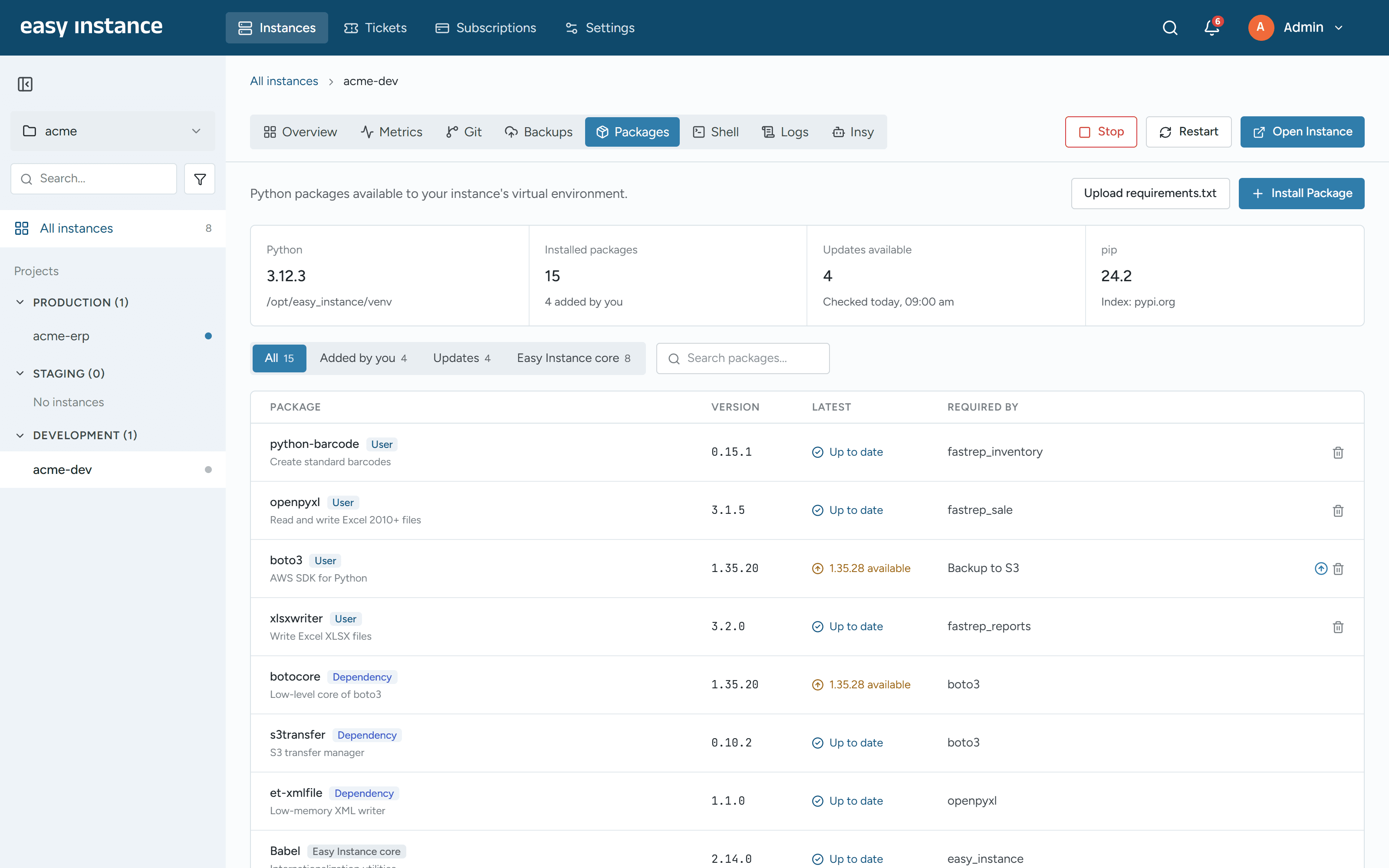Open Subscriptions in top navigation
1389x868 pixels.
tap(486, 27)
